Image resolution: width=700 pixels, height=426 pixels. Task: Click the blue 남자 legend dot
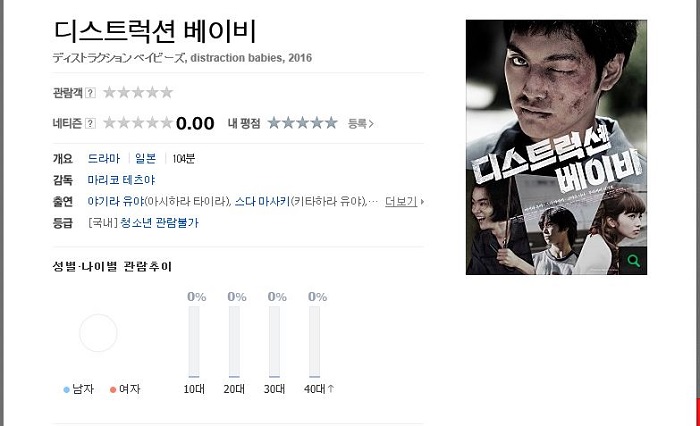click(67, 390)
